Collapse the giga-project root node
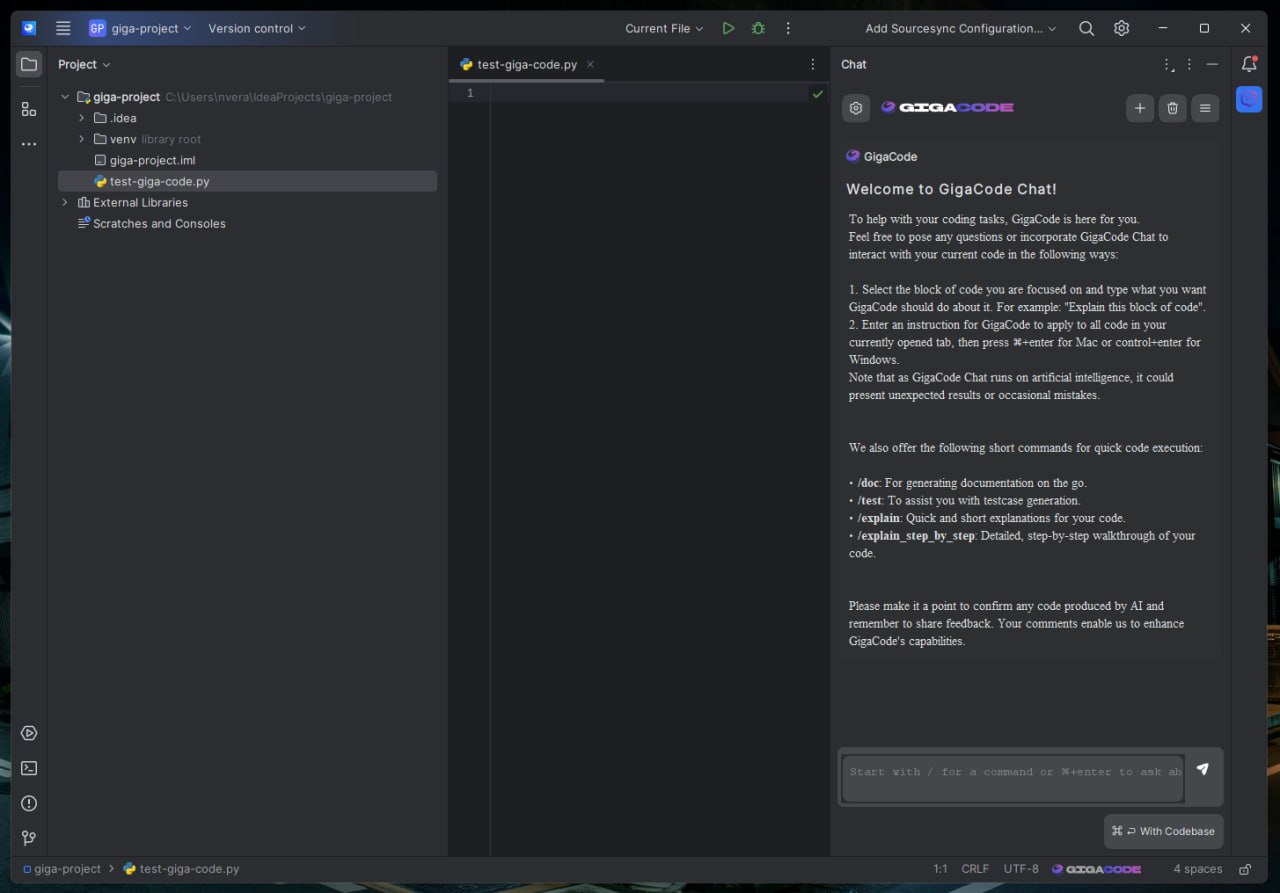Viewport: 1280px width, 893px height. (65, 97)
